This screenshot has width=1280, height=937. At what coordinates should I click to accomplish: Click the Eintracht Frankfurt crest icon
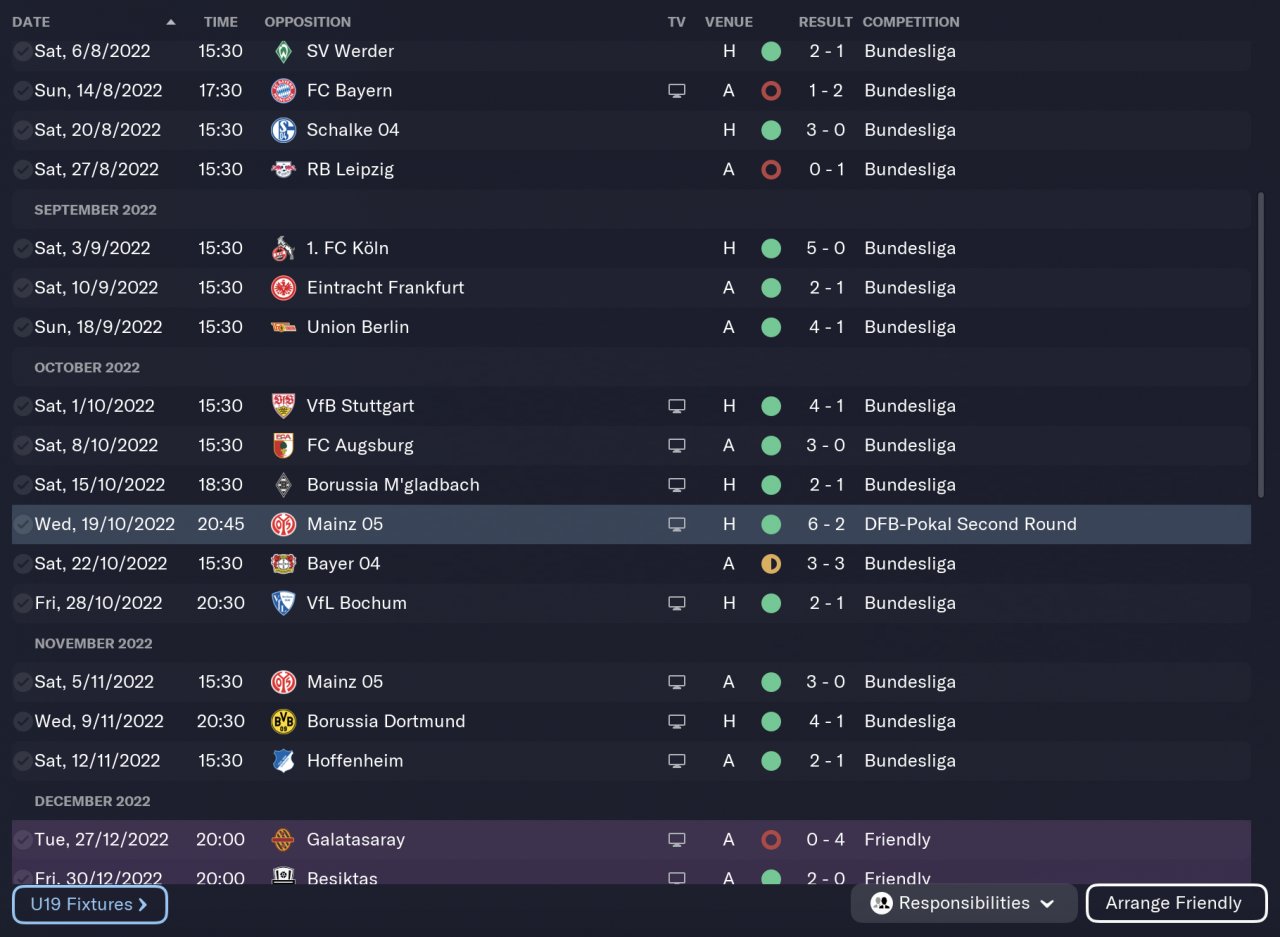click(x=283, y=288)
